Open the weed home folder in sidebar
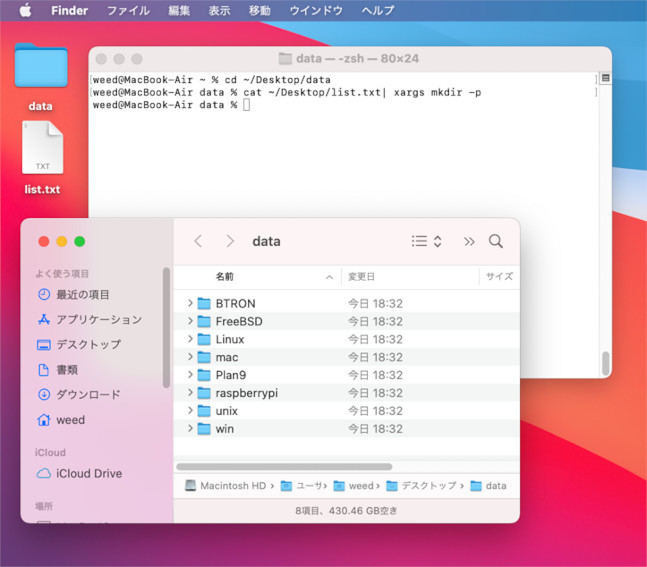 click(x=61, y=420)
